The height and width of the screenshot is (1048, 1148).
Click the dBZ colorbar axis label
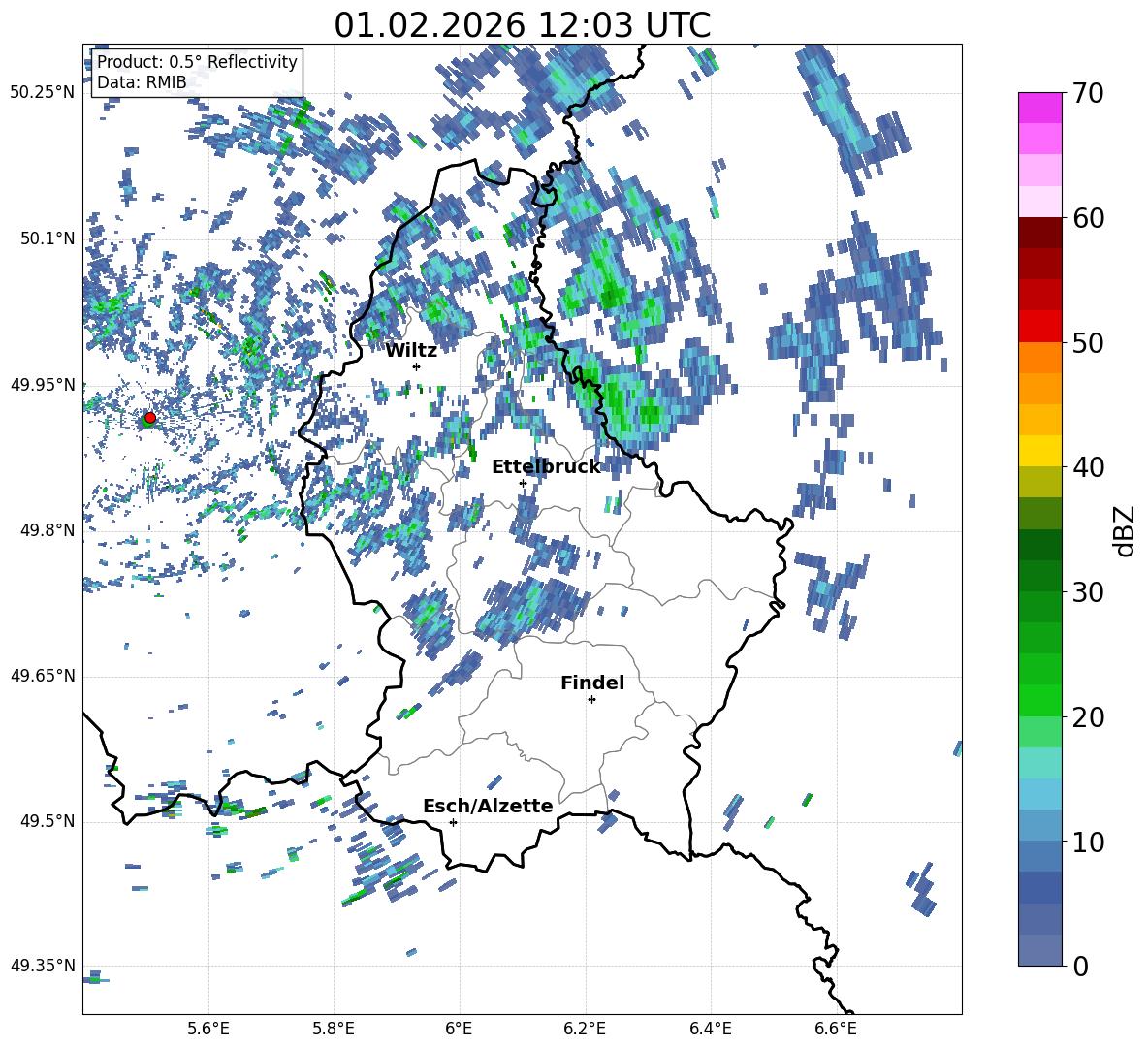(1126, 530)
